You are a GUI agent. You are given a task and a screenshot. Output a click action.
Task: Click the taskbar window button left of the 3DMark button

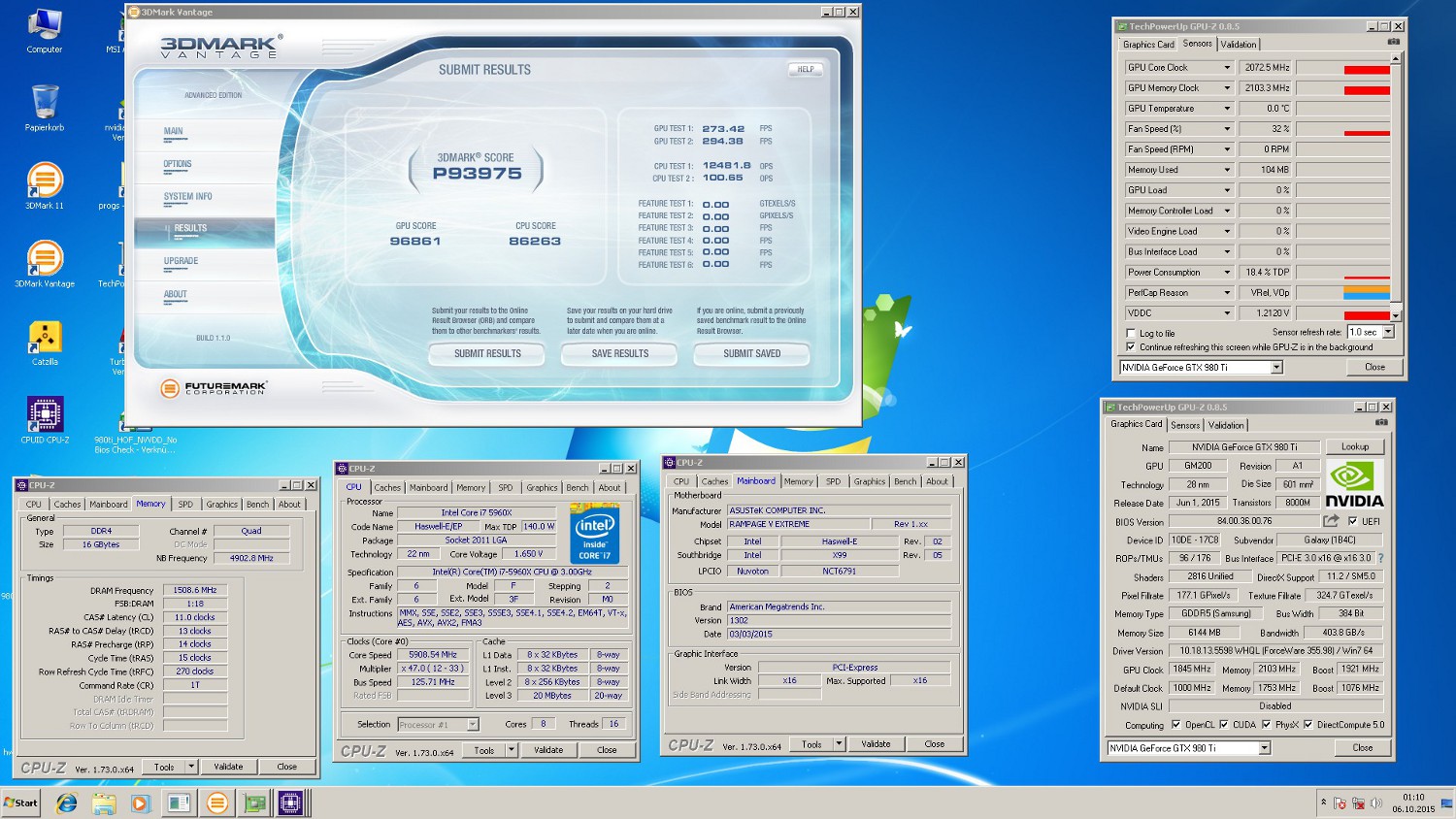179,803
